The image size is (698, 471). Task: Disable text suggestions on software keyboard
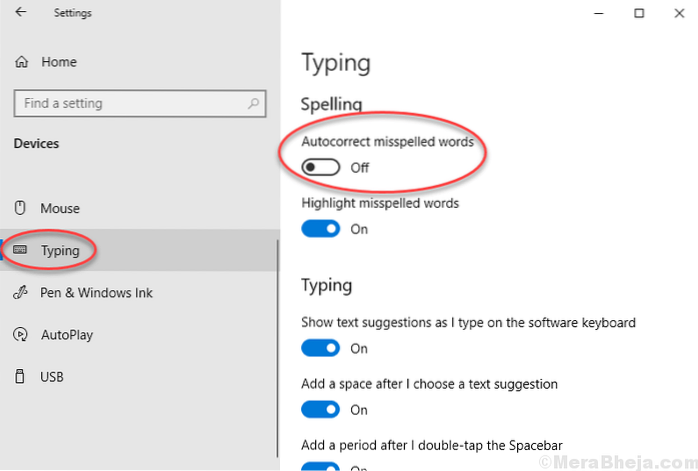tap(320, 348)
